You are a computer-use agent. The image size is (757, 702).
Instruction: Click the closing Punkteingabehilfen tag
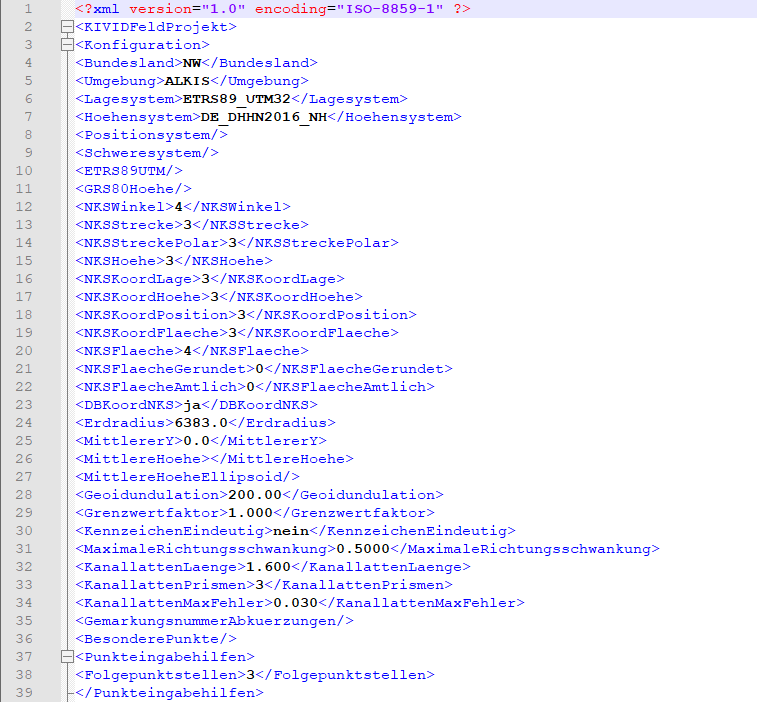tap(165, 693)
